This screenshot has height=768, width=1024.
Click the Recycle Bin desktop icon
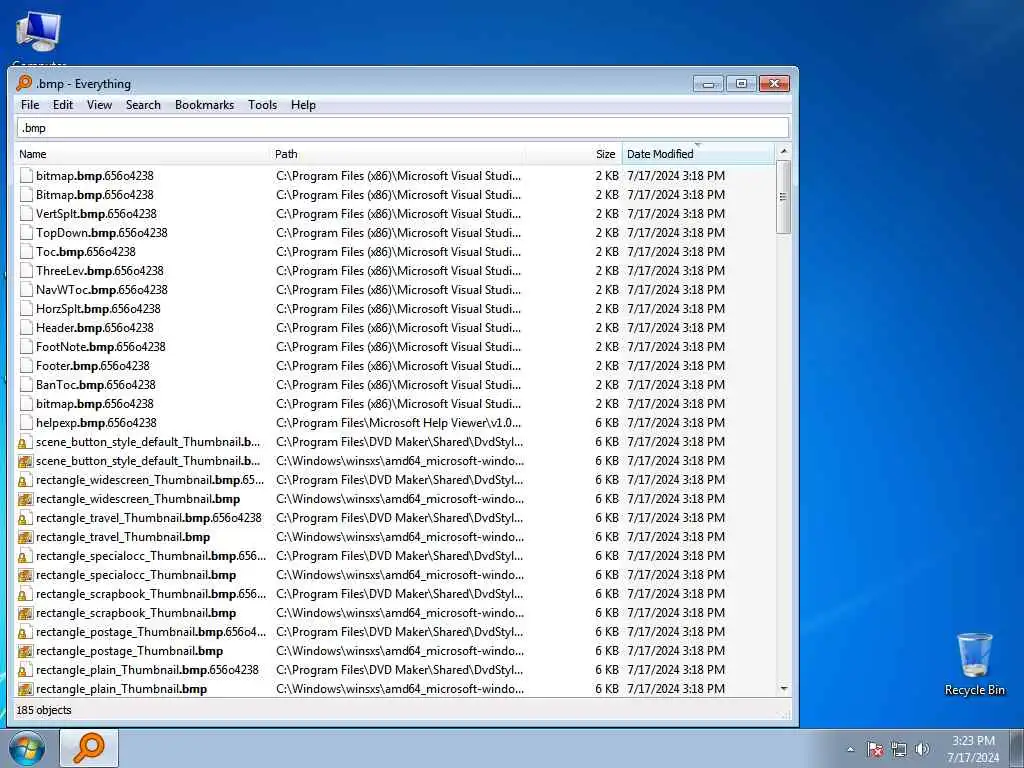(x=974, y=664)
